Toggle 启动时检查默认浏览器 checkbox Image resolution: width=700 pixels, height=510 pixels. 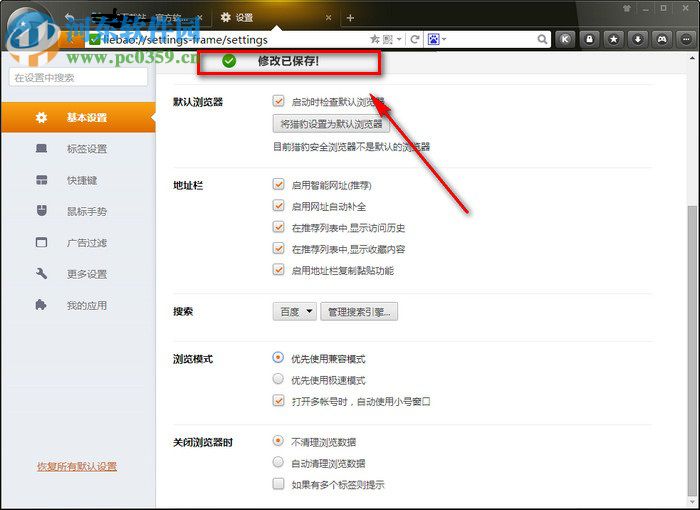279,101
